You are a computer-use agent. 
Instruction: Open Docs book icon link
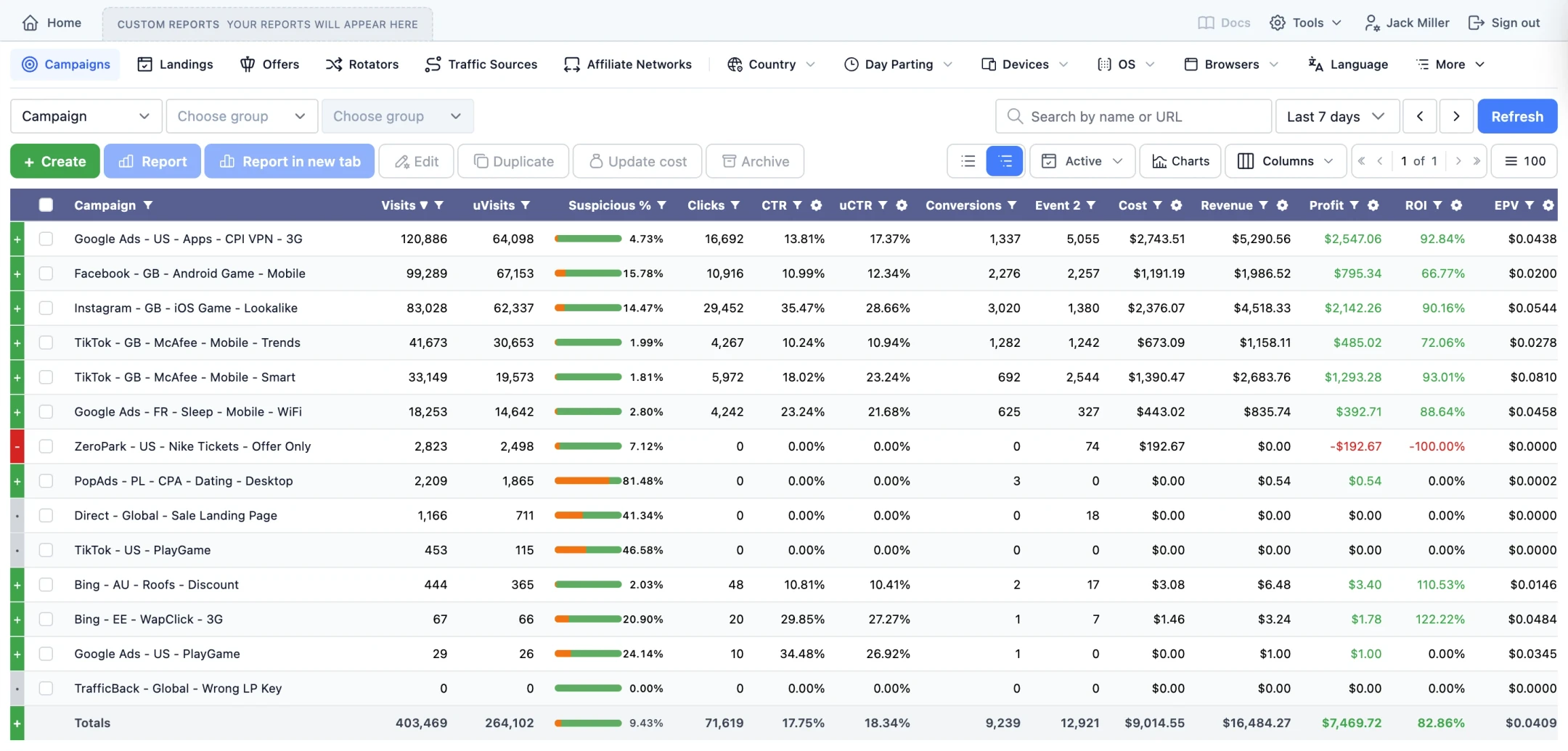point(1205,22)
